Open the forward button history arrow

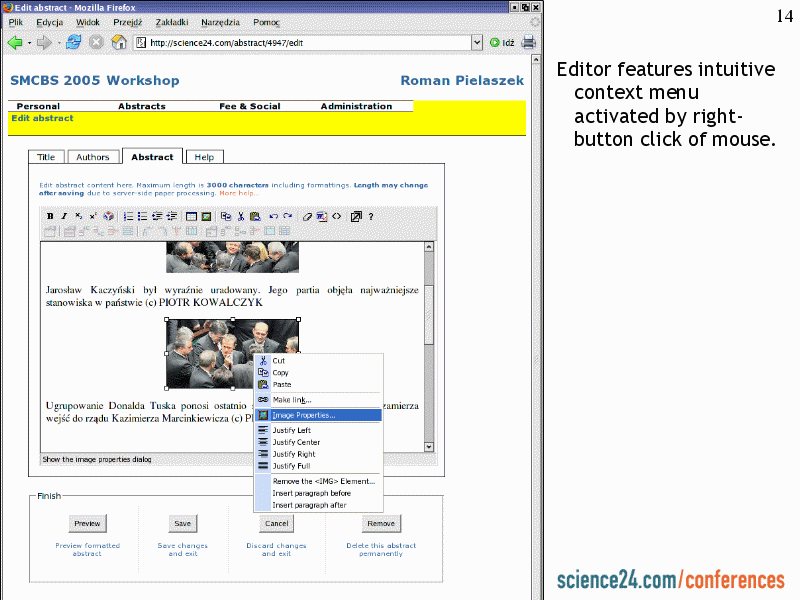click(59, 43)
